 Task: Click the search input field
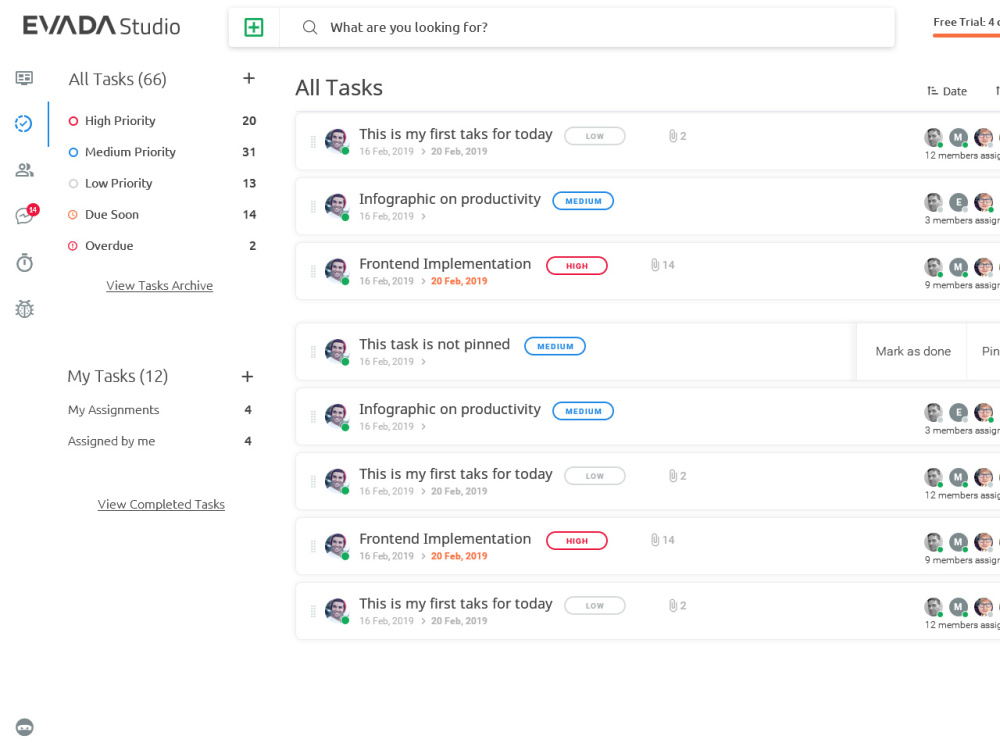tap(587, 27)
